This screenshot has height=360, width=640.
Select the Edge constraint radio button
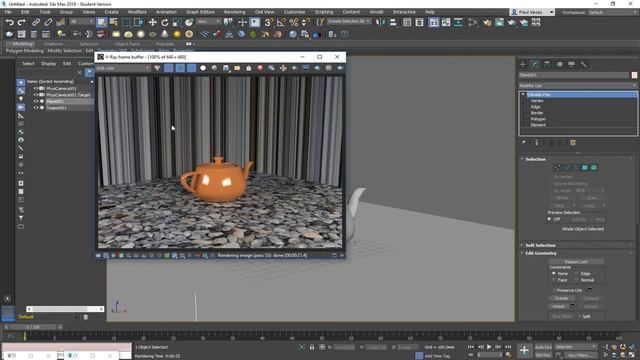click(577, 273)
